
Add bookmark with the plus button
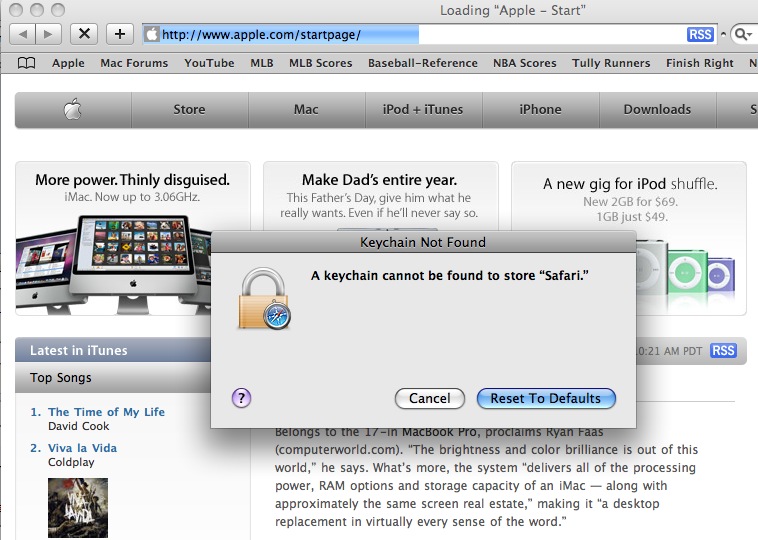click(120, 34)
